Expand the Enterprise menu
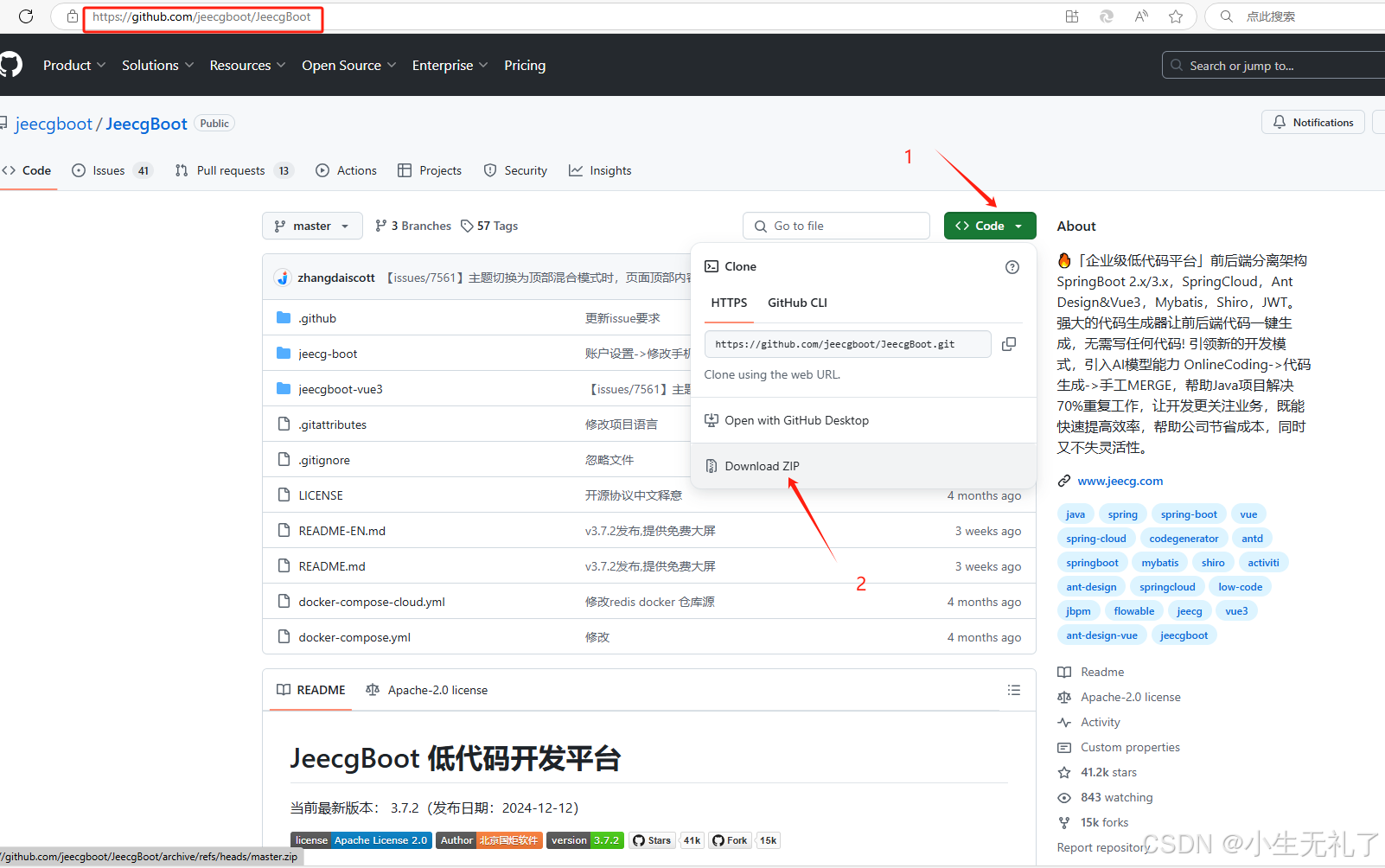Image resolution: width=1385 pixels, height=868 pixels. (x=450, y=65)
